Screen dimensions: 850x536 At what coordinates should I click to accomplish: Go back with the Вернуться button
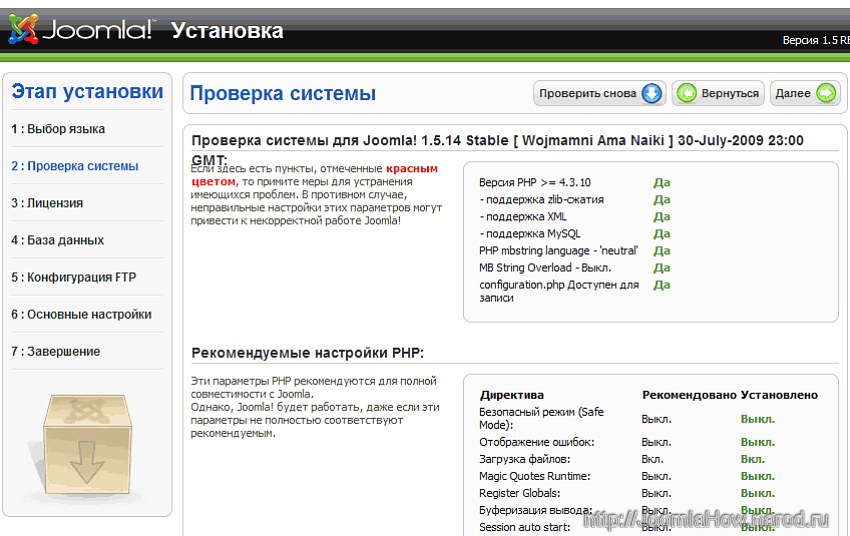click(x=718, y=93)
